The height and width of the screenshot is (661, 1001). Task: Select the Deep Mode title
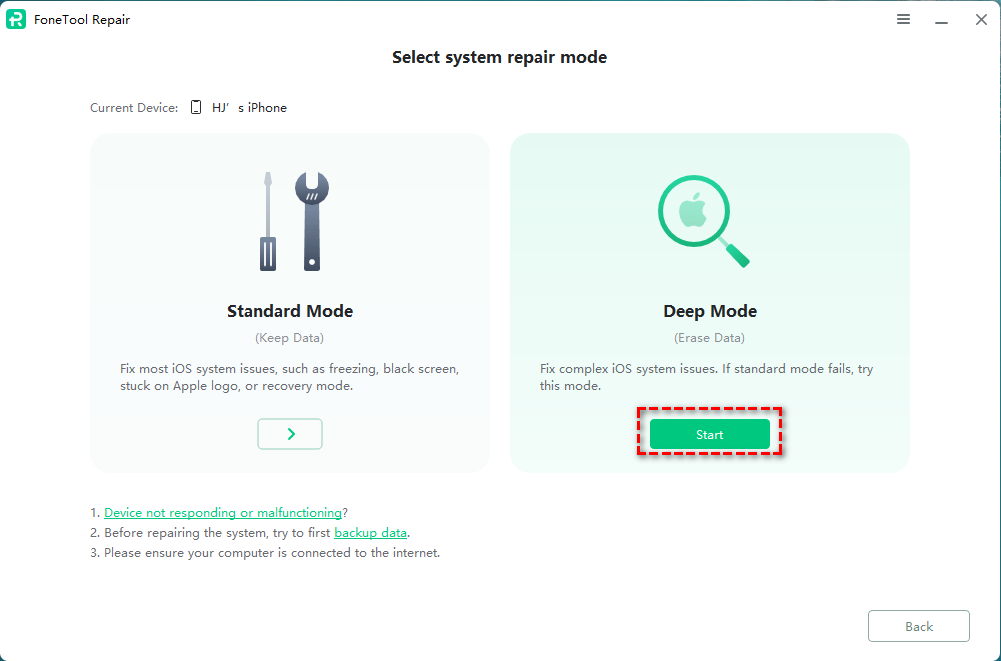click(710, 311)
